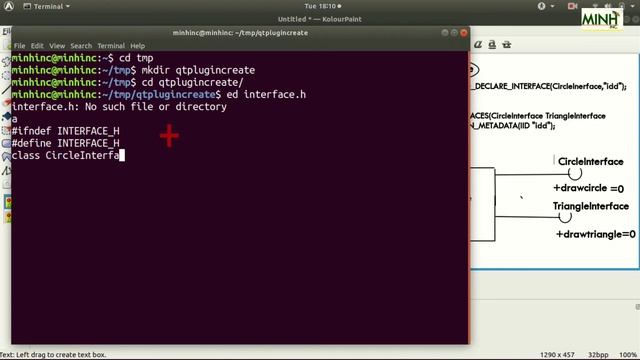Open the File menu in the terminal
This screenshot has height=360, width=640.
pyautogui.click(x=19, y=46)
